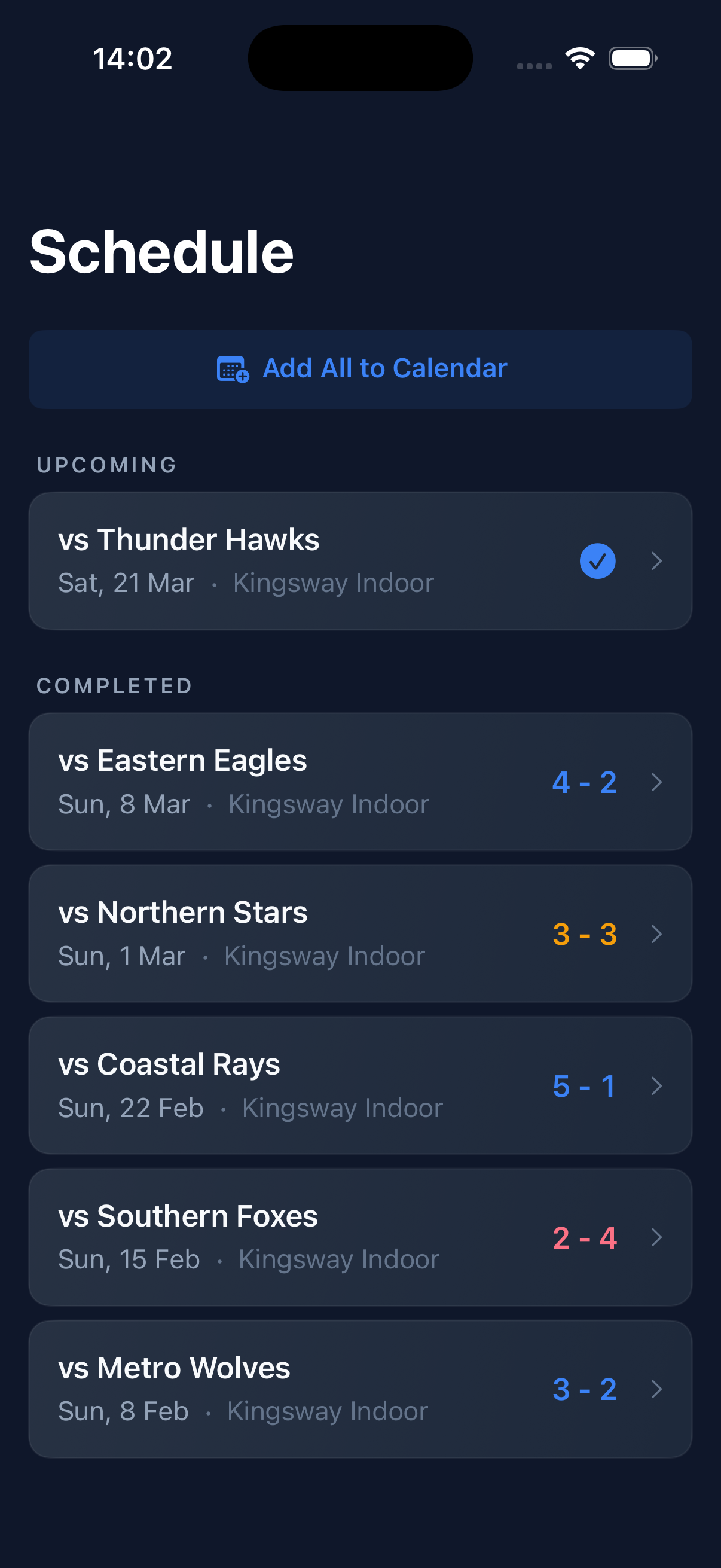Tap the Wi-Fi status icon
This screenshot has height=1568, width=721.
tap(580, 59)
